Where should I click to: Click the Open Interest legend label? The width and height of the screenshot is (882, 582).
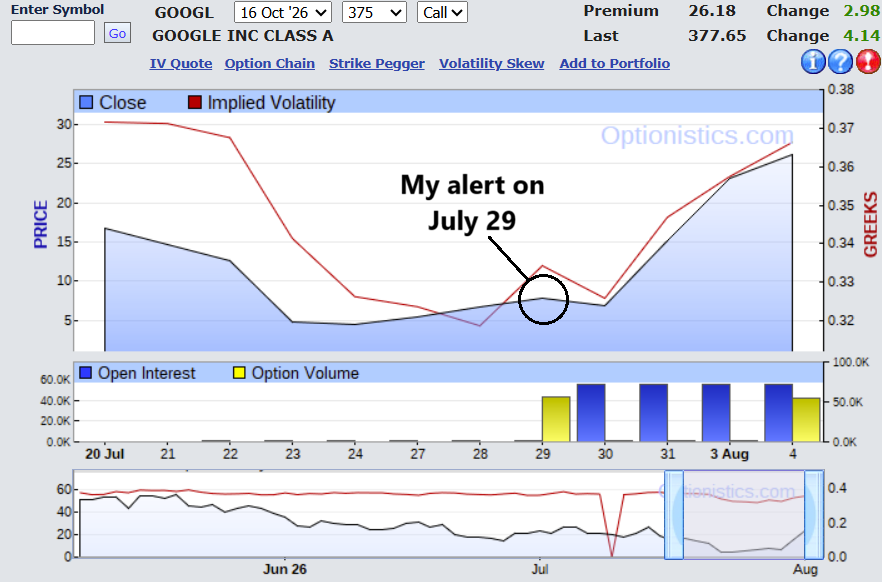point(146,373)
